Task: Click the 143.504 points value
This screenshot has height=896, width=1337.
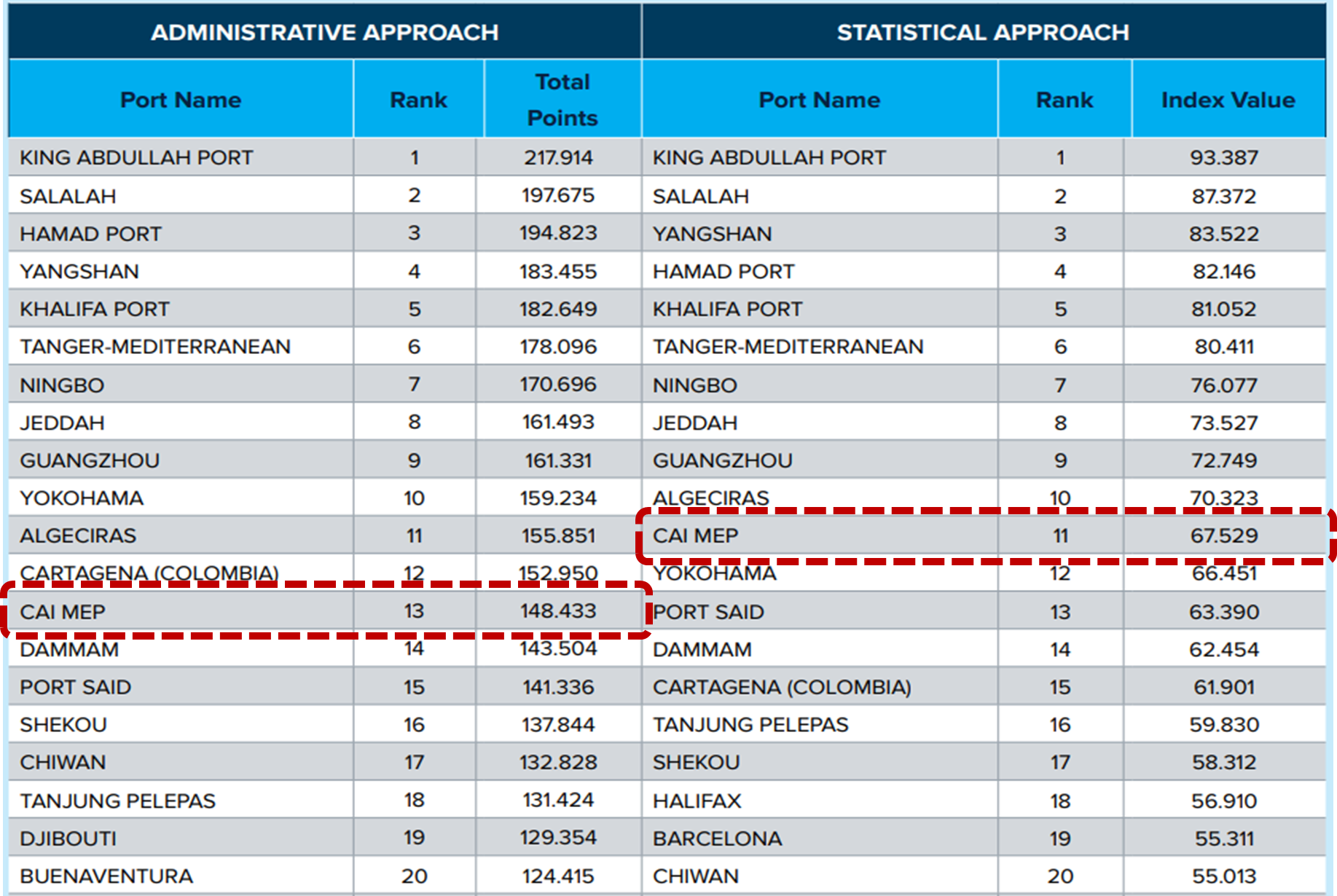Action: pyautogui.click(x=558, y=648)
